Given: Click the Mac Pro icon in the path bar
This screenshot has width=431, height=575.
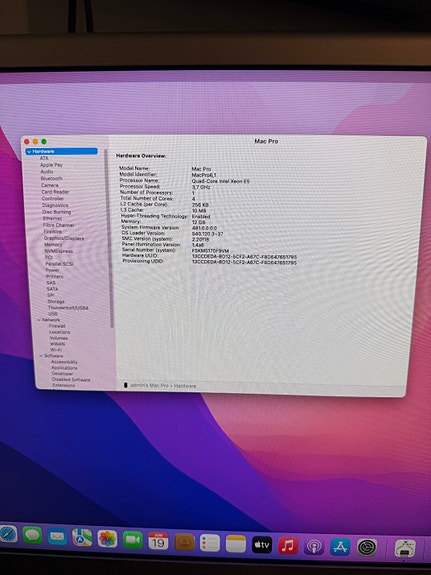Looking at the screenshot, I should pos(125,385).
